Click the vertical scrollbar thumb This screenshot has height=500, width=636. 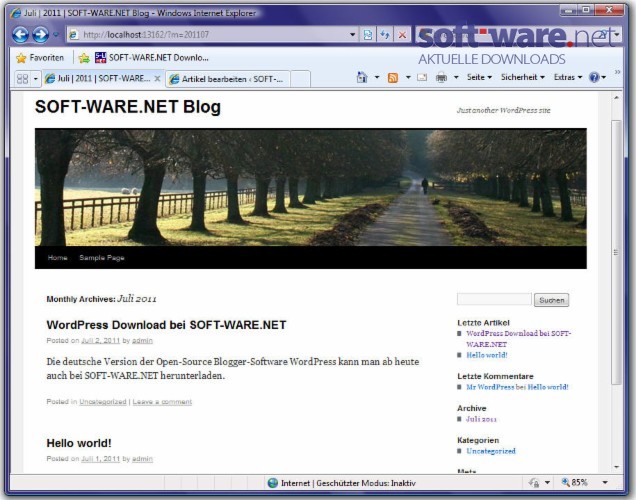point(616,252)
